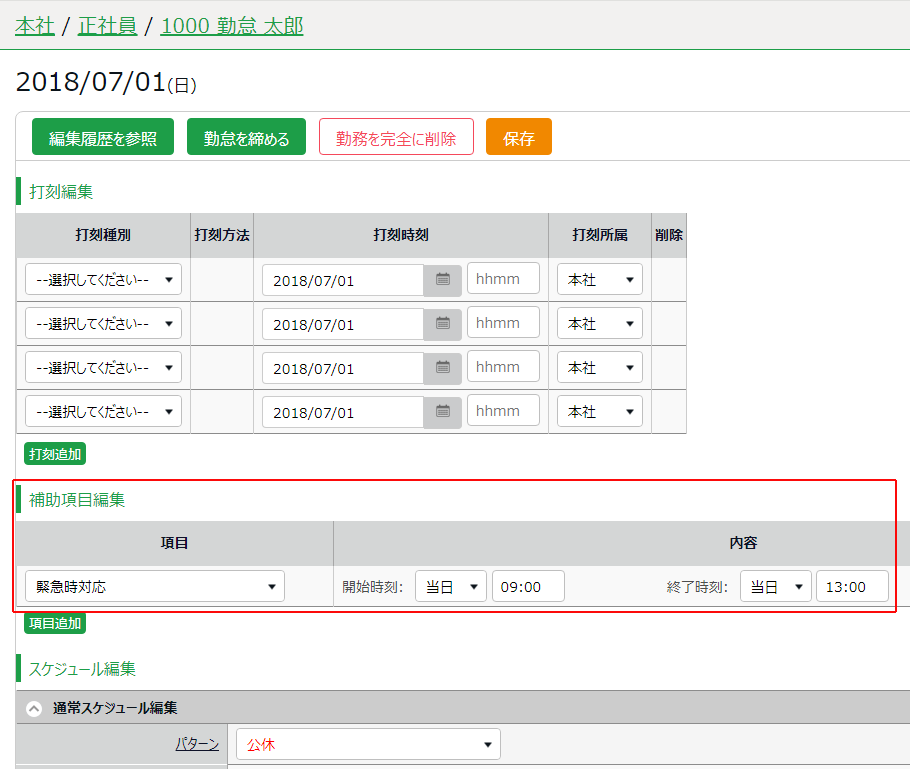This screenshot has width=910, height=769.
Task: Focus third row hhmm time field
Action: point(503,367)
